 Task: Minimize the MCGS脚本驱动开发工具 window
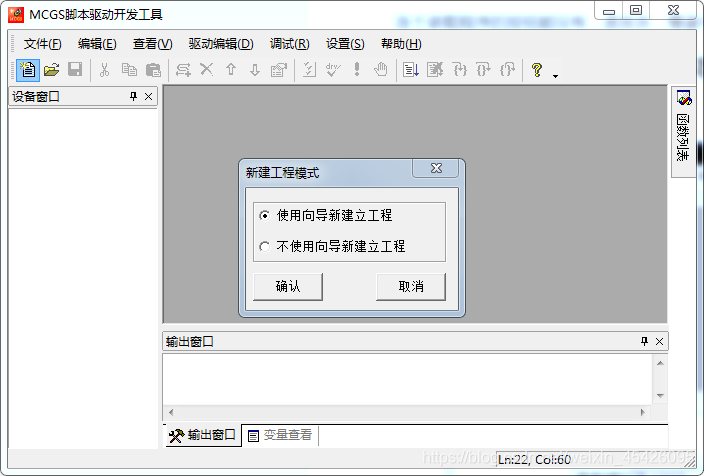(609, 11)
